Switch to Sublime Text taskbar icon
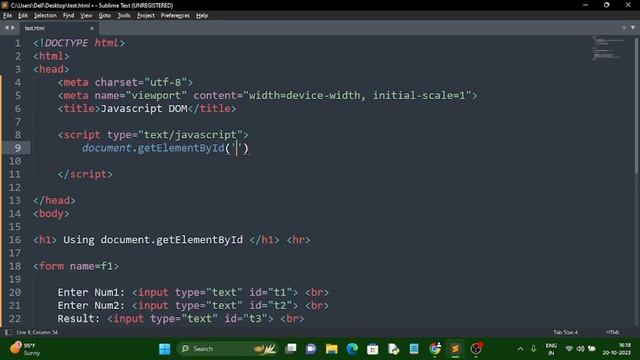 click(455, 349)
